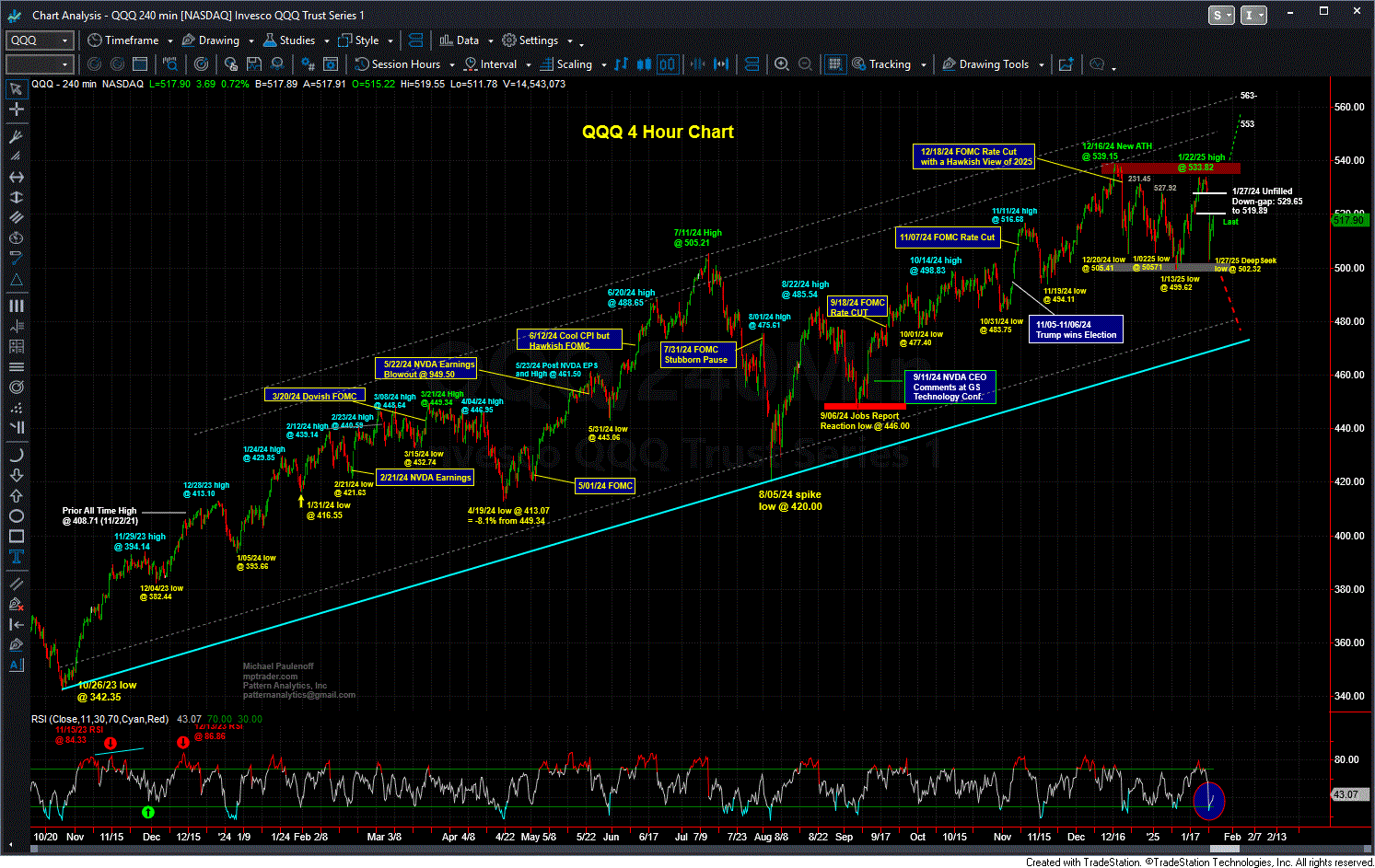Click the 'QQQ 4 Hour Chart' title text
This screenshot has width=1375, height=868.
click(x=658, y=132)
